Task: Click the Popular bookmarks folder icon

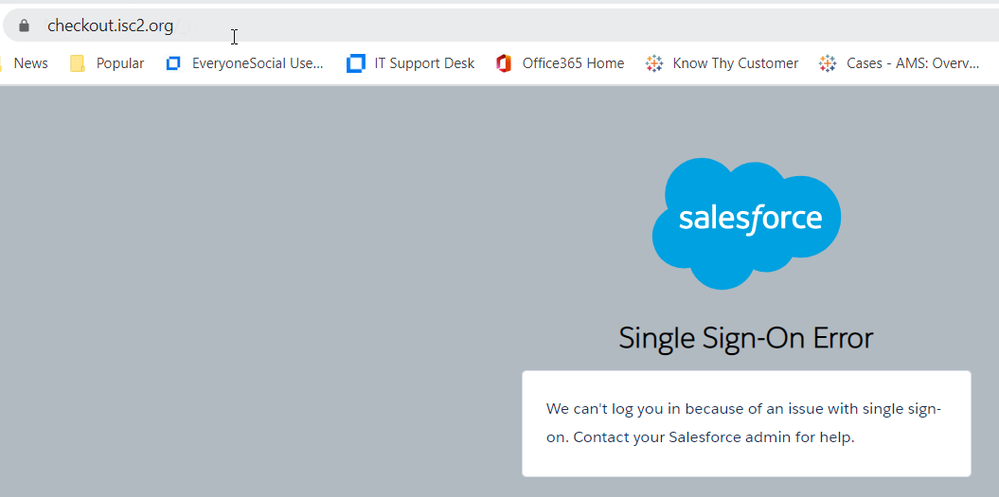Action: click(x=78, y=63)
